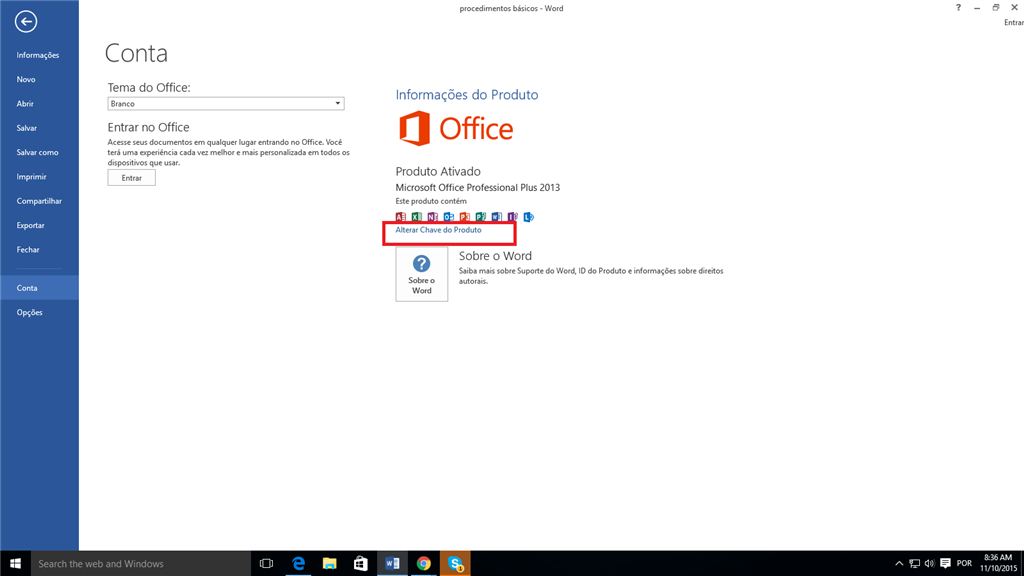Click the Word product icon
The height and width of the screenshot is (576, 1024).
pos(496,217)
